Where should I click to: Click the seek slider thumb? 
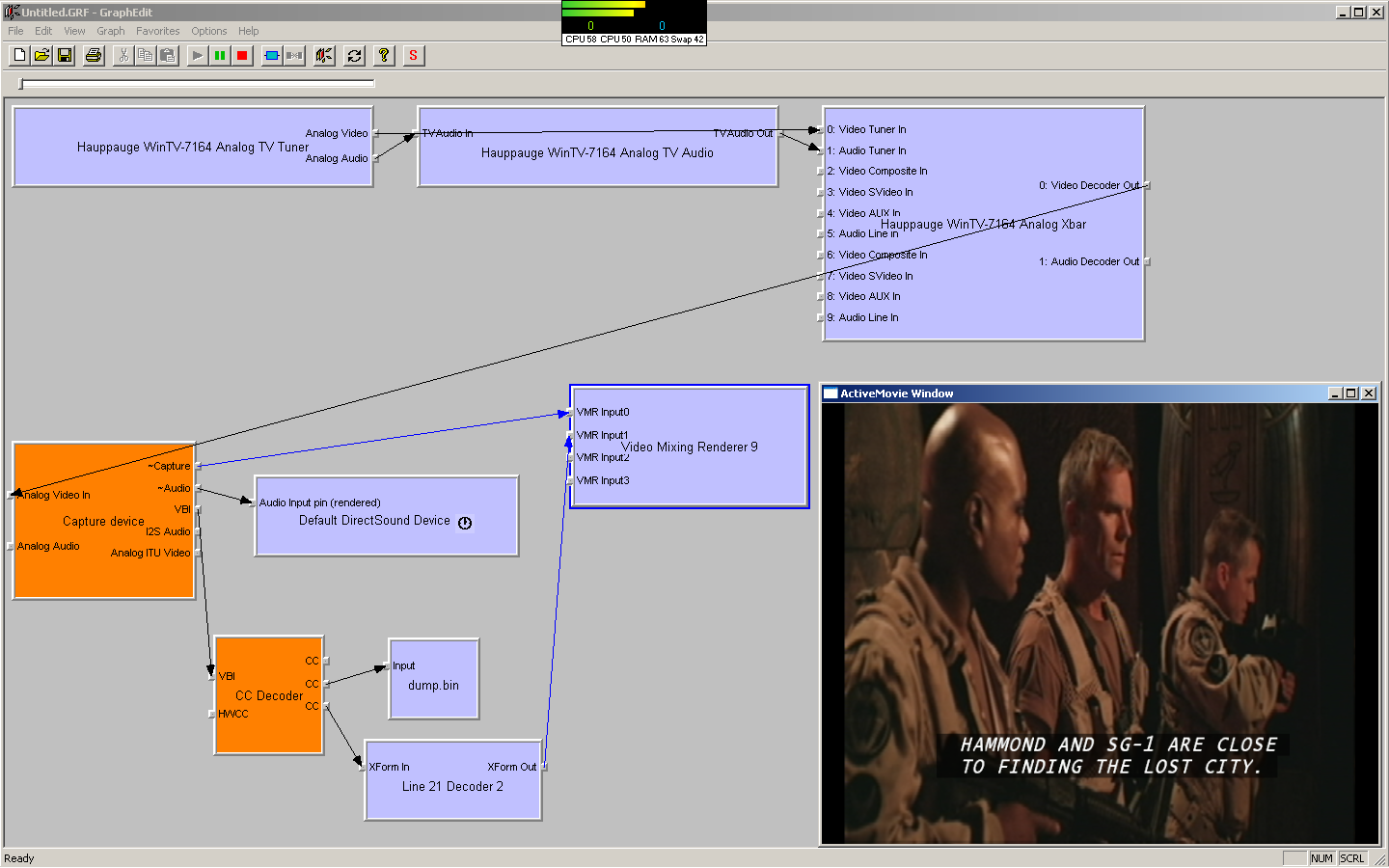(x=21, y=84)
